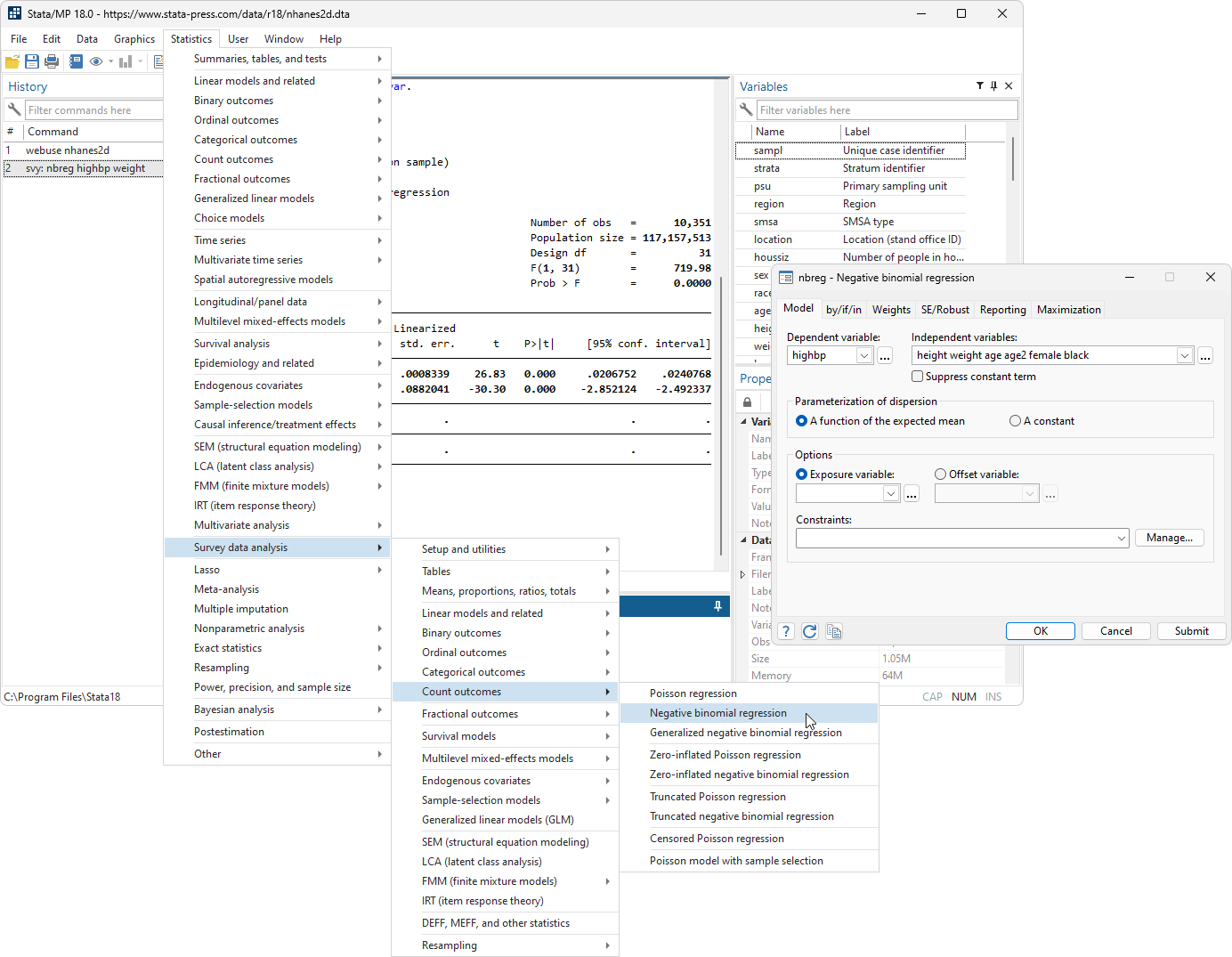Click the Manage... constraints button
The width and height of the screenshot is (1232, 957).
pyautogui.click(x=1170, y=538)
